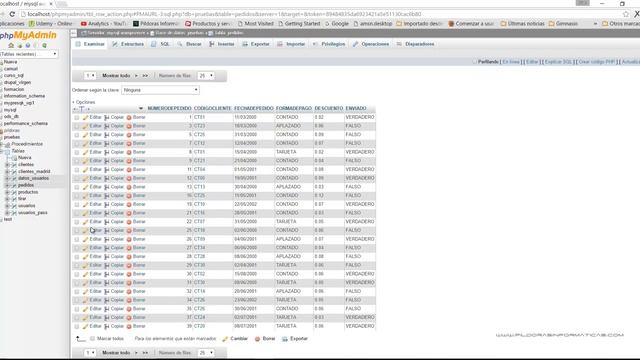The image size is (640, 360).
Task: Click pencil Edit icon for pedido 11 row
Action: [85, 170]
